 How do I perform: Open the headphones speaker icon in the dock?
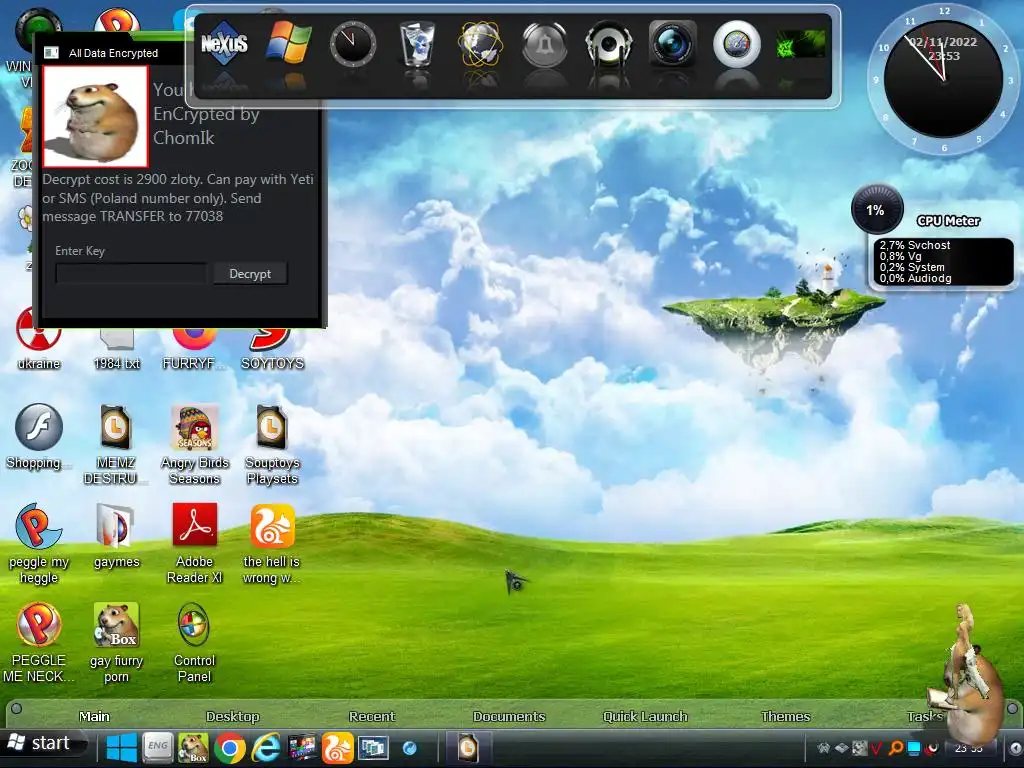tap(609, 44)
